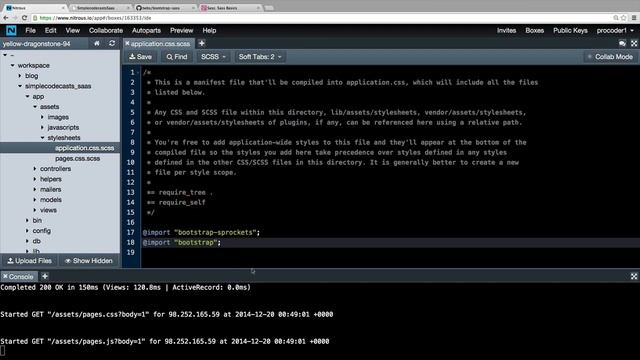Click the yellow-dragonstone-94 box name
This screenshot has height=360, width=640.
point(36,44)
